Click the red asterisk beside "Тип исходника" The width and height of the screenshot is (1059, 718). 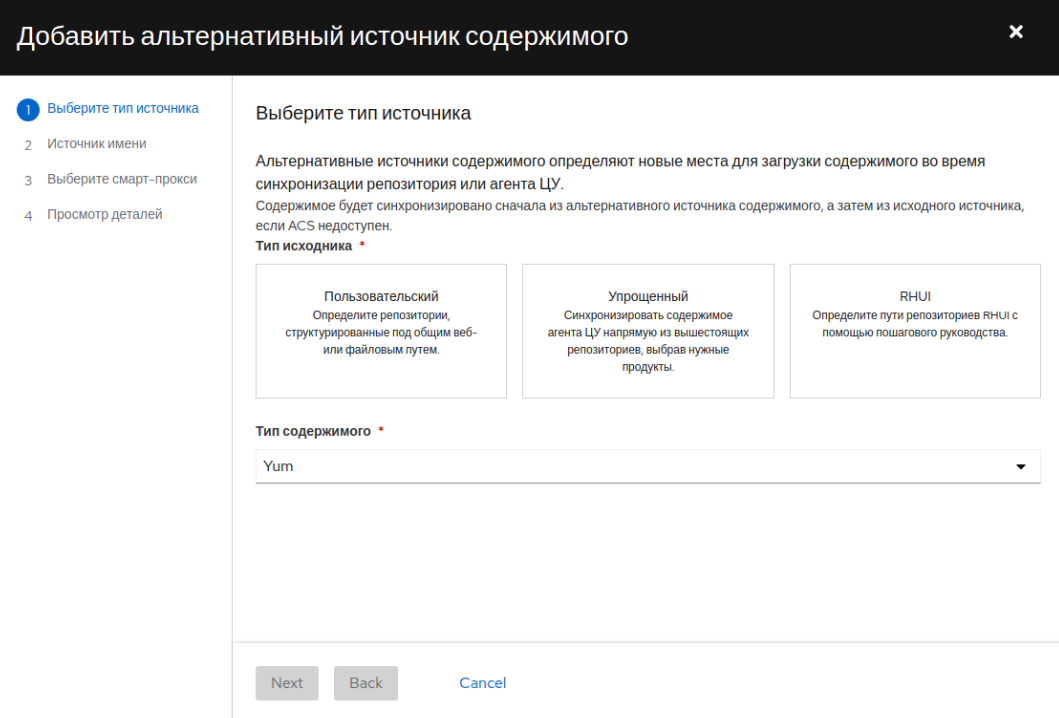point(362,246)
